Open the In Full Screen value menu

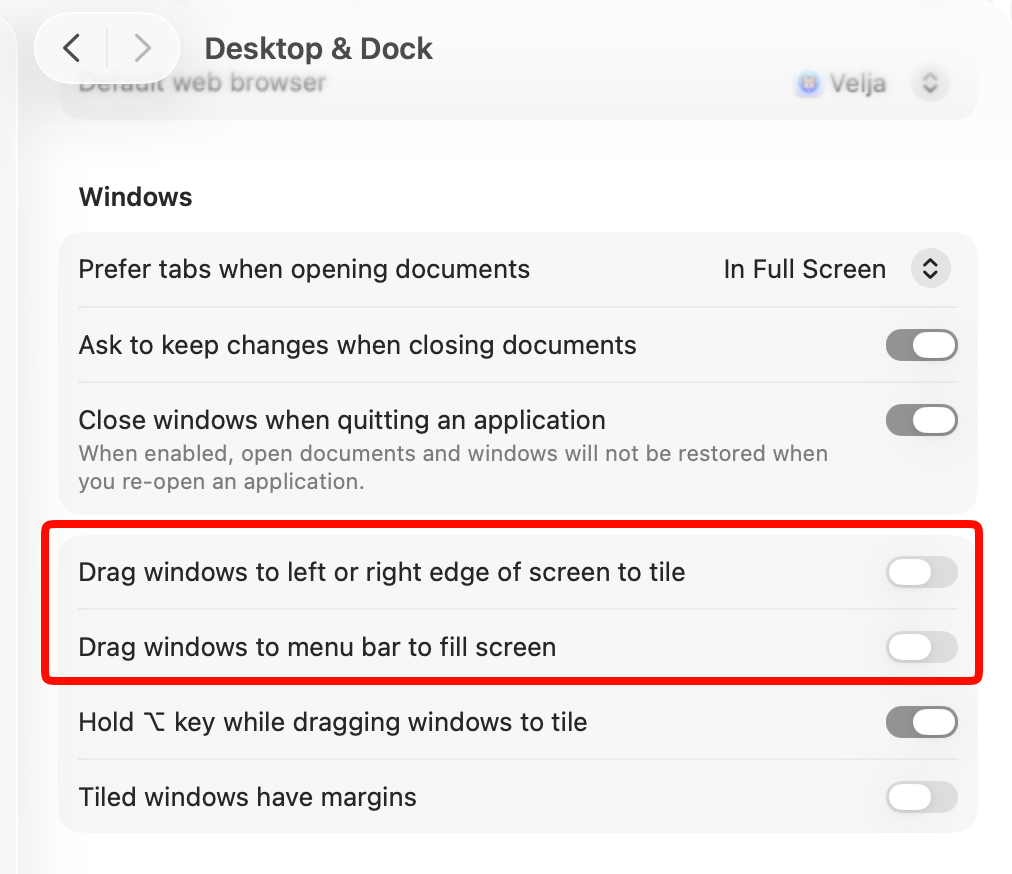point(804,269)
